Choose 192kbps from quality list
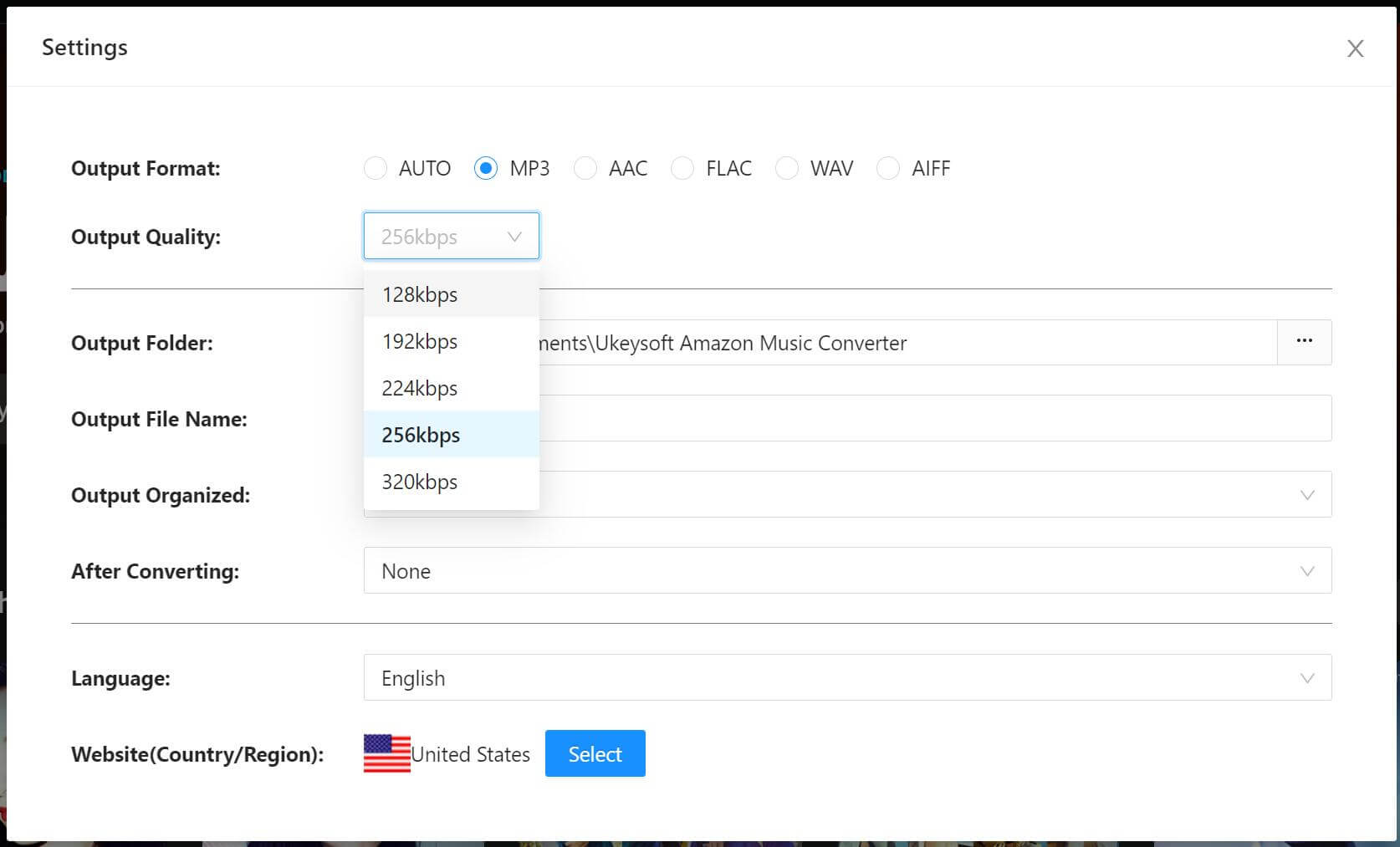This screenshot has height=847, width=1400. click(x=420, y=341)
